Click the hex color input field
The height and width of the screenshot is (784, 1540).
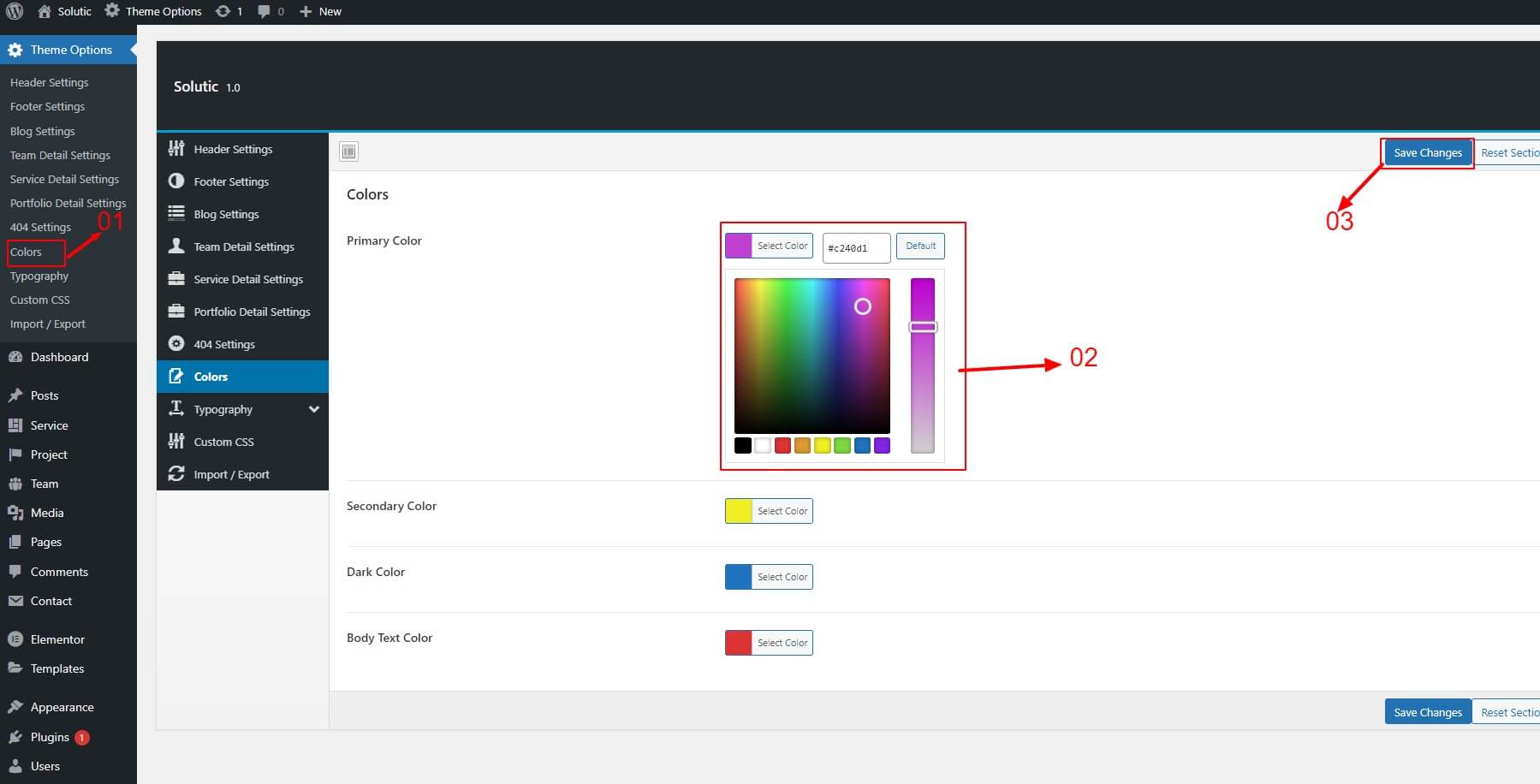[x=856, y=248]
